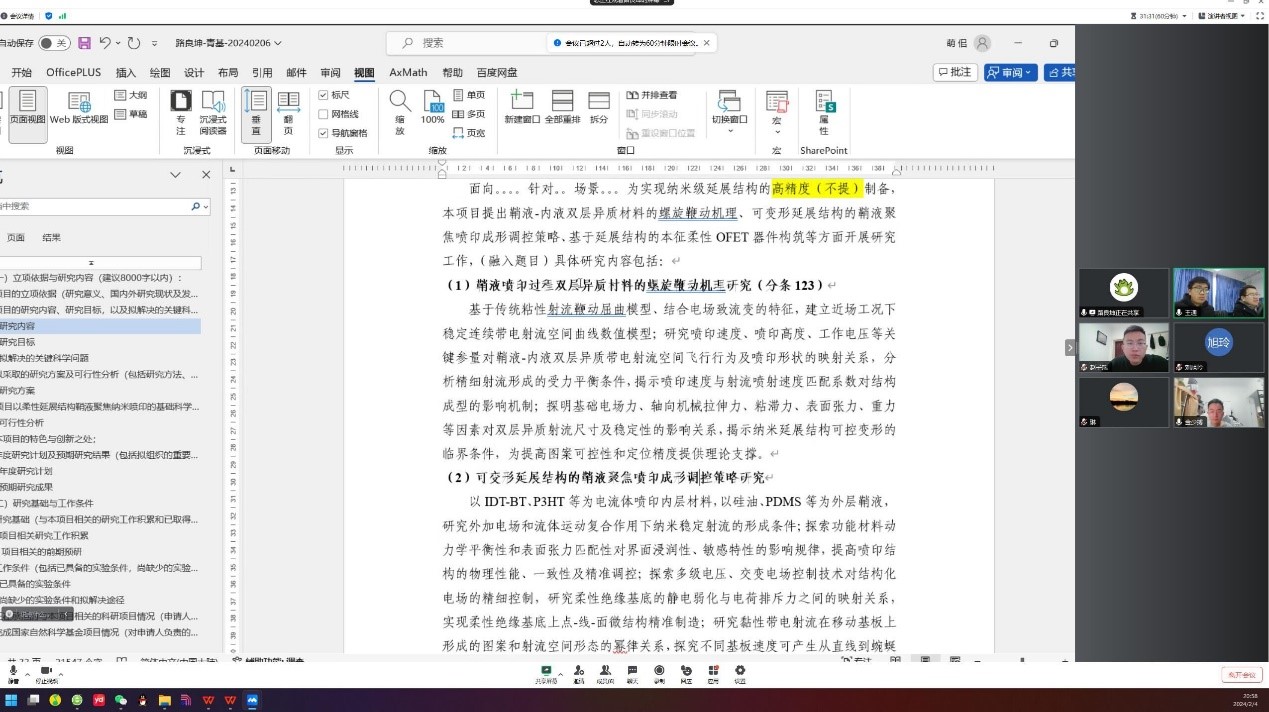Open meeting settings gear in bottom toolbar
Screen dimensions: 1269x712
click(739, 674)
